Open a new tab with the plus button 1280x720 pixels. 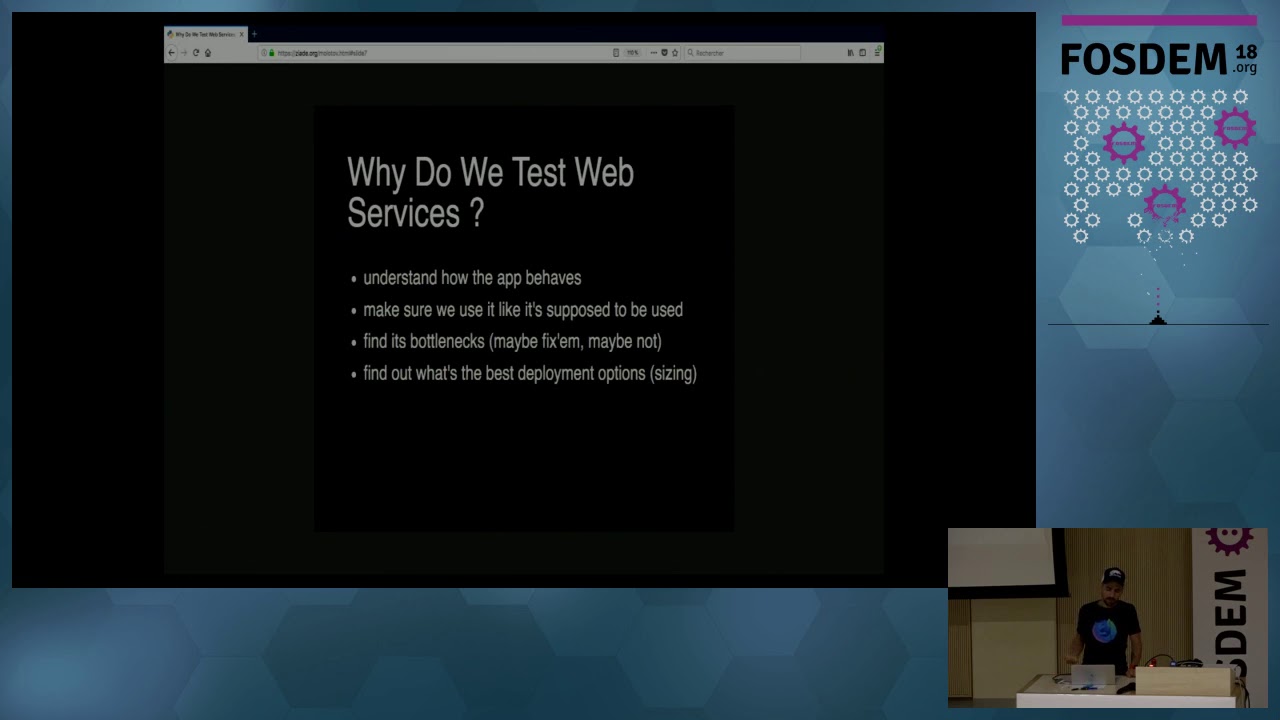tap(254, 34)
